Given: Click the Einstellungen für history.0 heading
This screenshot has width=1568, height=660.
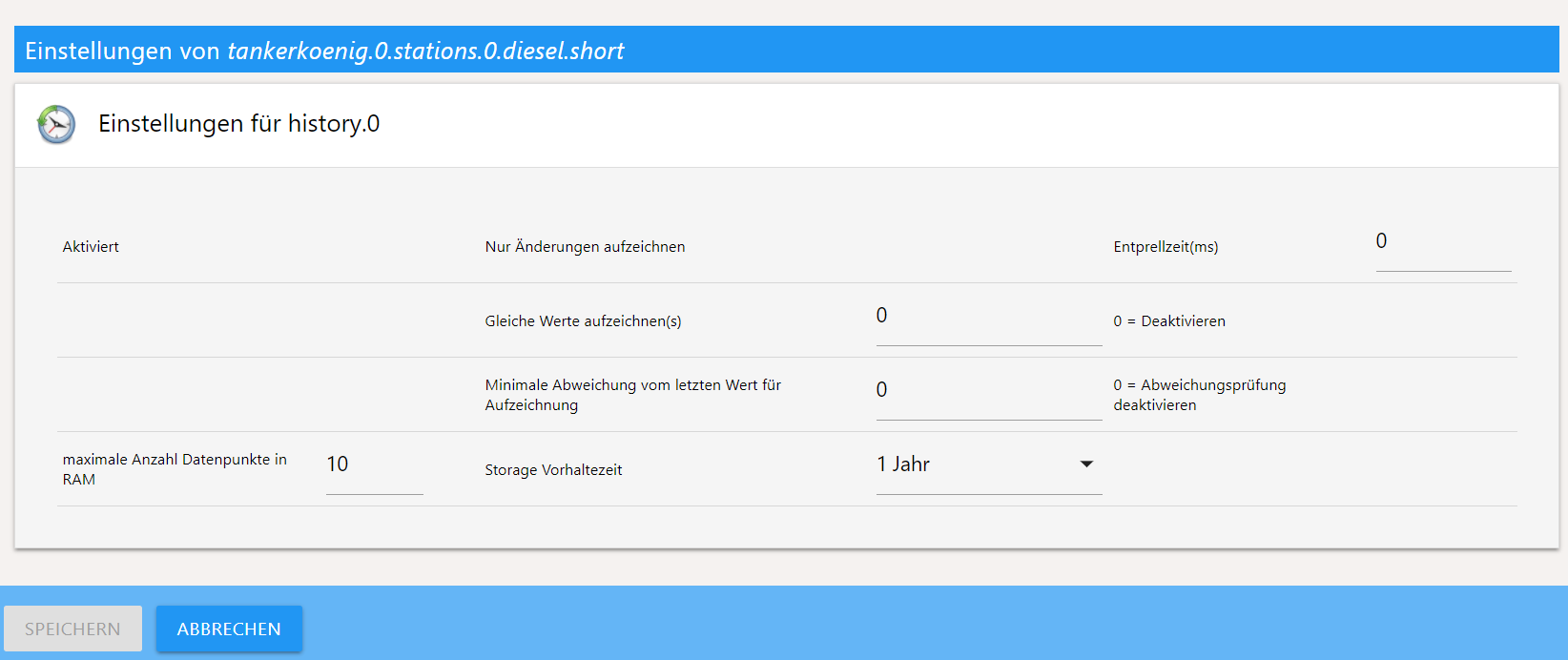Looking at the screenshot, I should 238,124.
